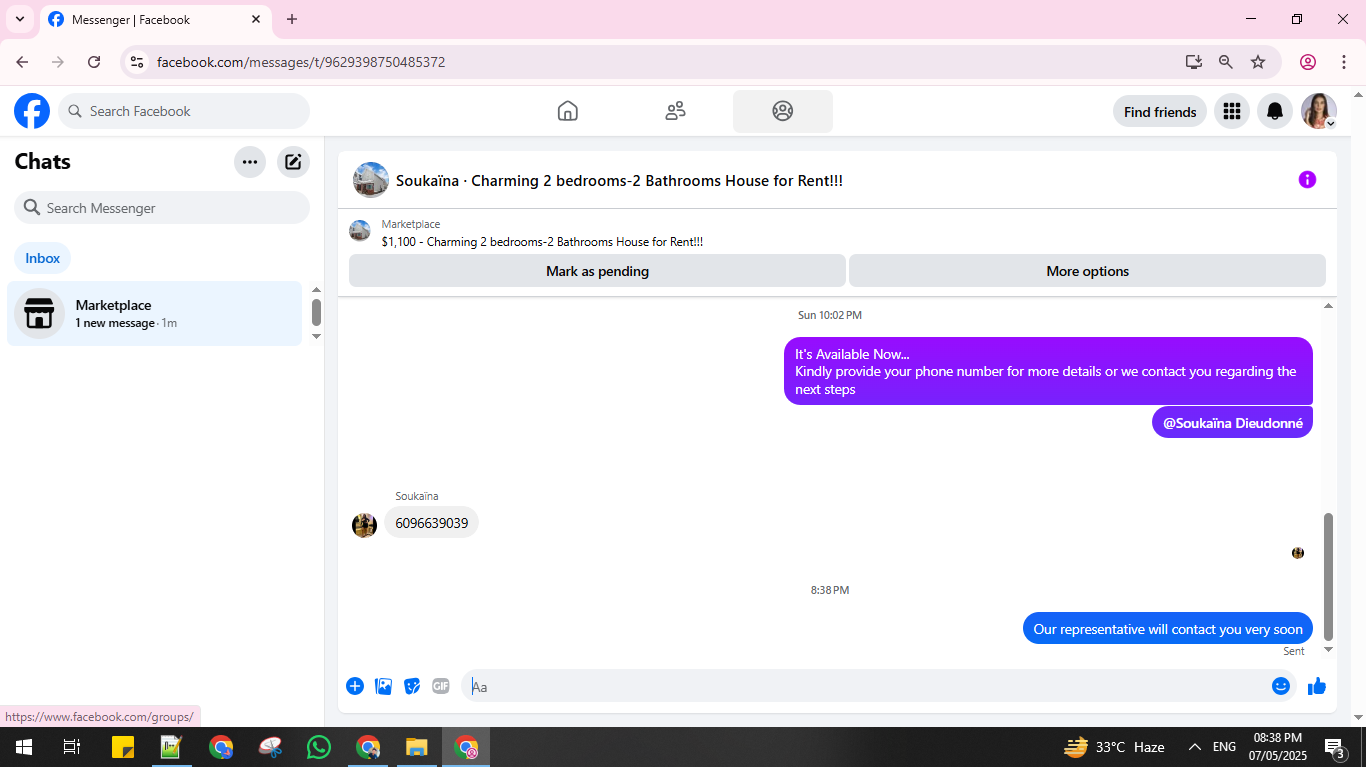
Task: Open the notifications bell icon
Action: (x=1275, y=111)
